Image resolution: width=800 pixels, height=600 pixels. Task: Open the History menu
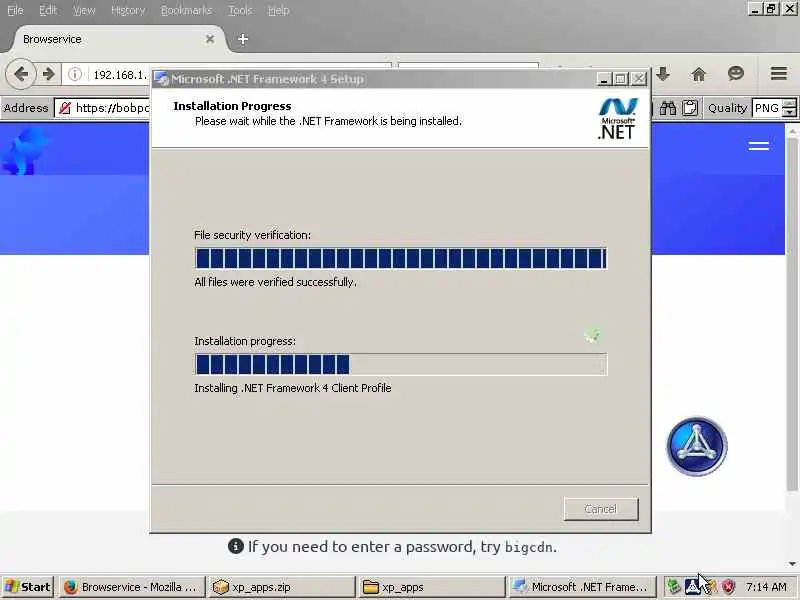tap(128, 10)
